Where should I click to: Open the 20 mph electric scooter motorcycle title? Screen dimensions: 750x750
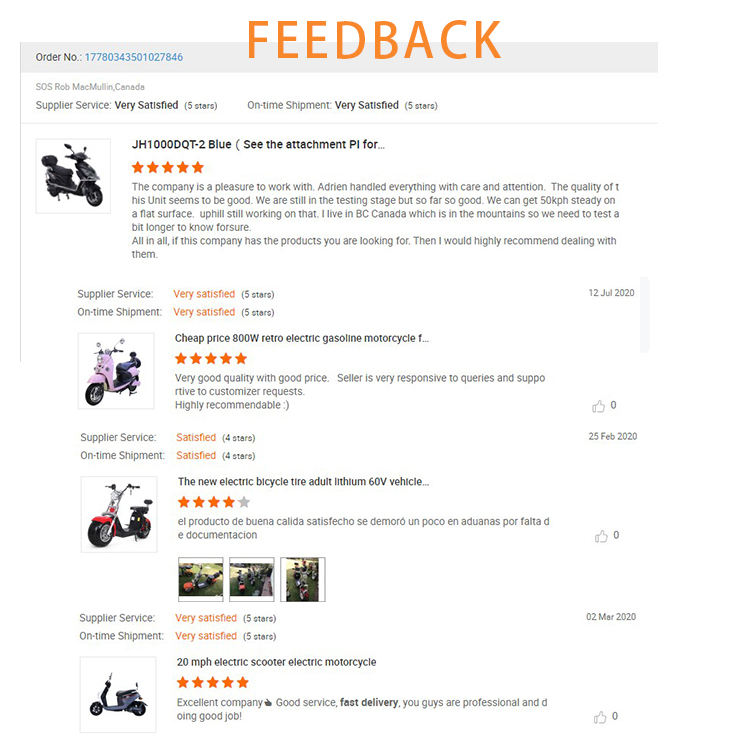click(276, 662)
